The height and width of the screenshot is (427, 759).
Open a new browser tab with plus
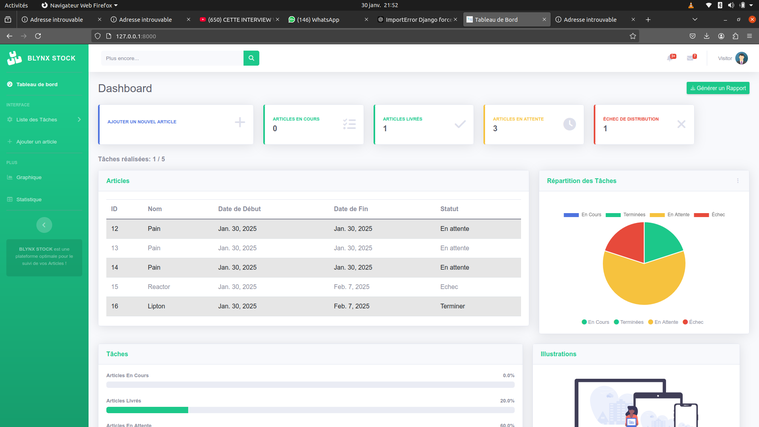[x=648, y=19]
